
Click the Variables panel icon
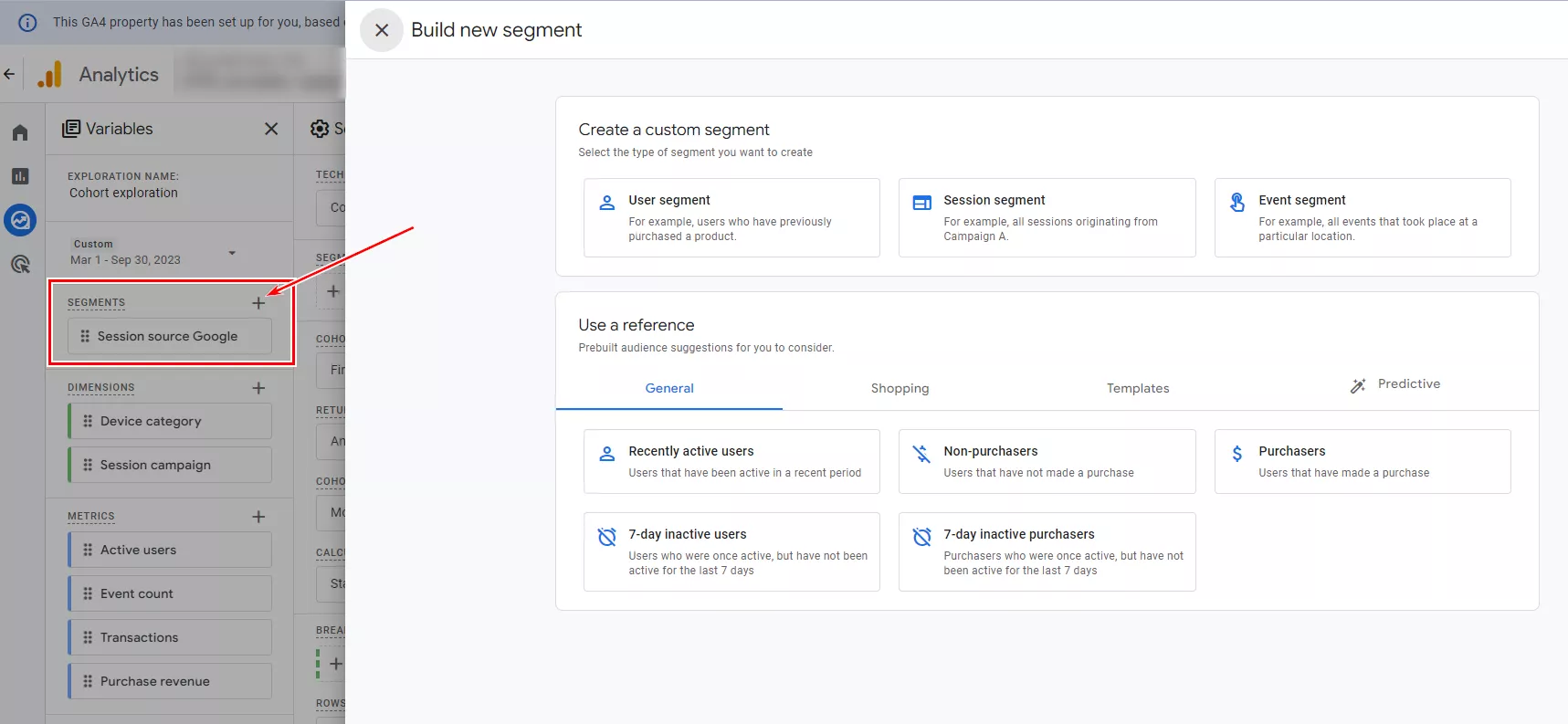[71, 129]
